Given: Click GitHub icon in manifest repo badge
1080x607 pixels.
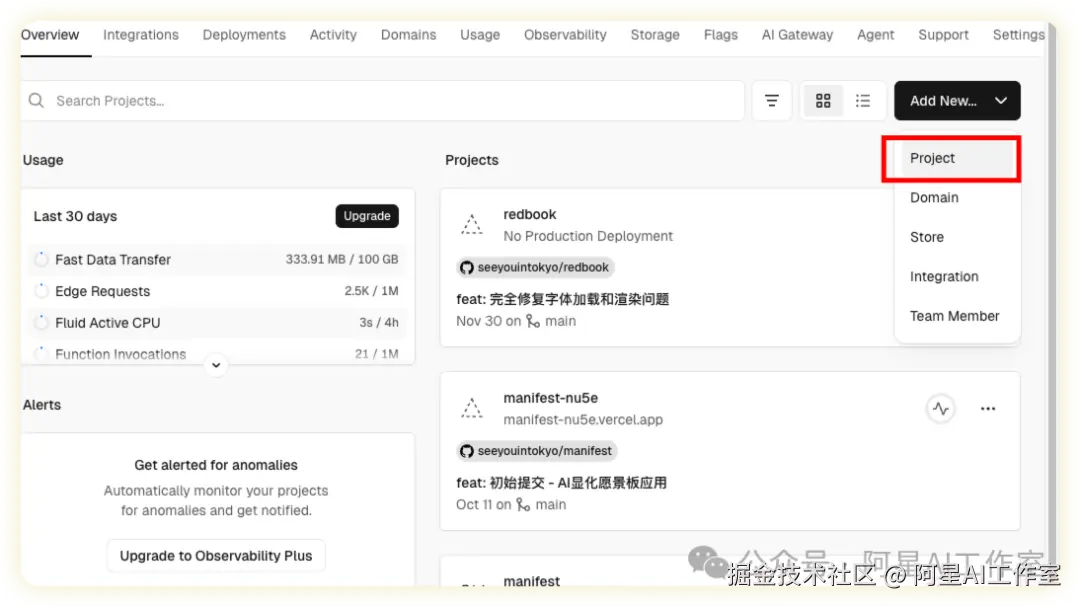Looking at the screenshot, I should coord(467,451).
